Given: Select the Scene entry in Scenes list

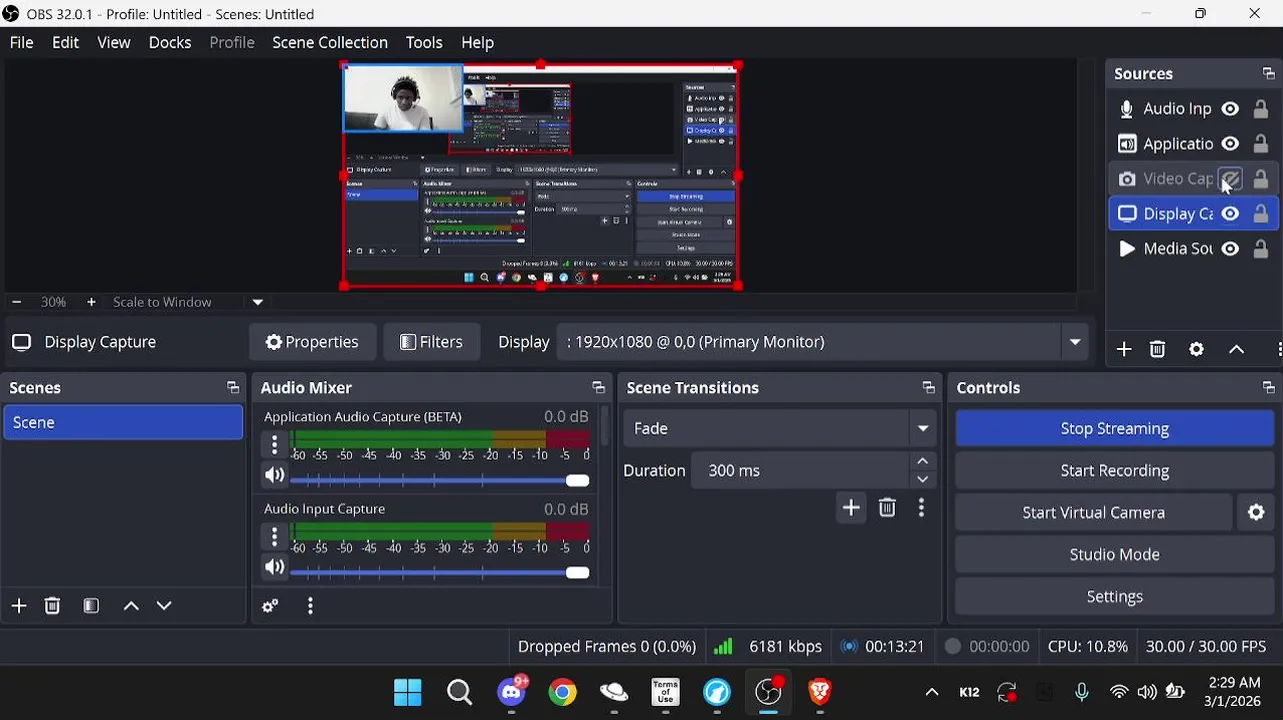Looking at the screenshot, I should point(123,423).
